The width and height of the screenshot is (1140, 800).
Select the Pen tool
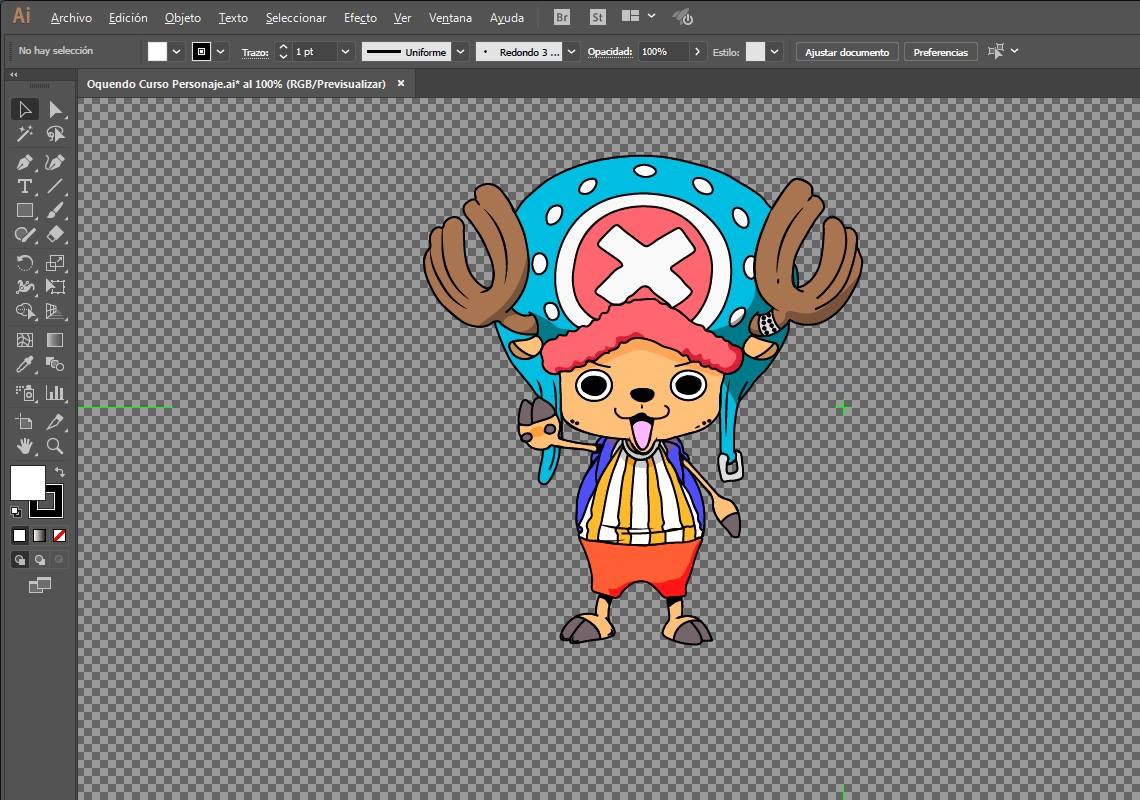(x=25, y=162)
